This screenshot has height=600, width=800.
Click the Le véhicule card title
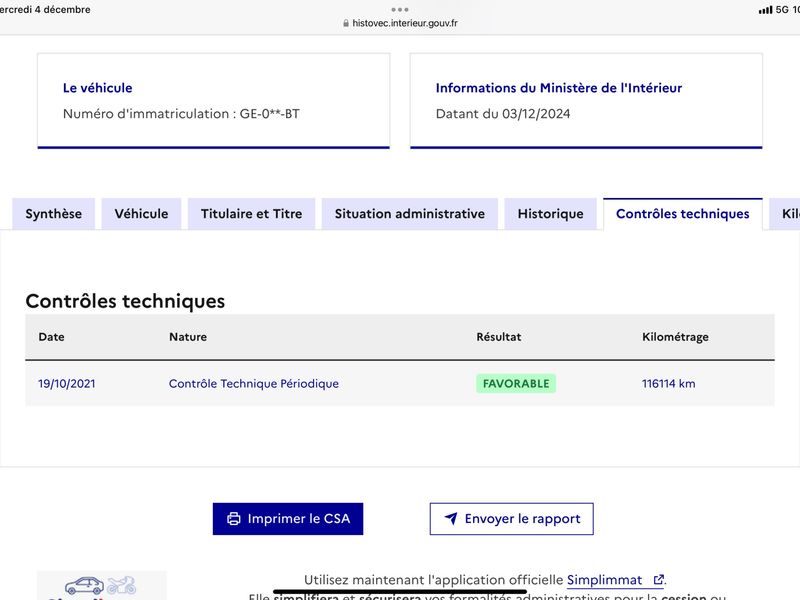click(97, 88)
